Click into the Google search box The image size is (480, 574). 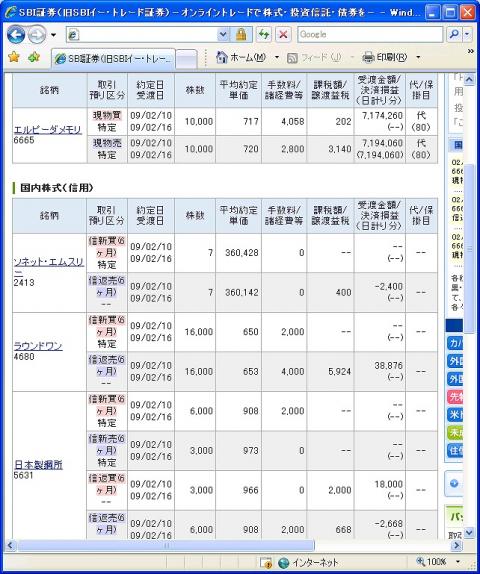click(x=370, y=35)
